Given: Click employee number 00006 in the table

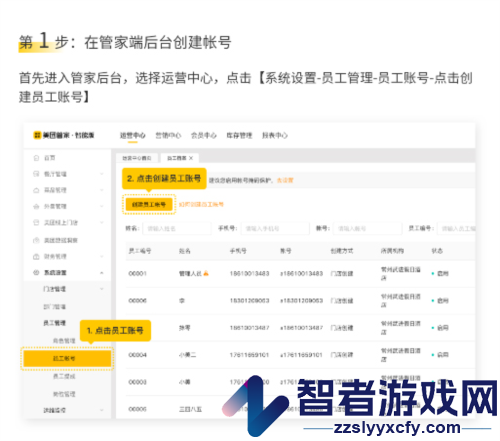Looking at the screenshot, I should [137, 300].
